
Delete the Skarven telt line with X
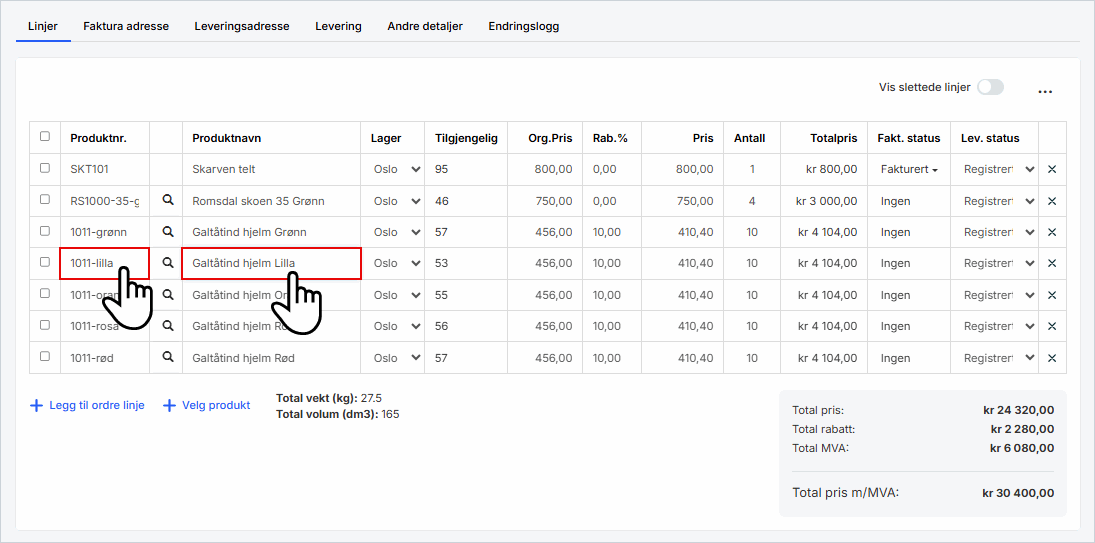pyautogui.click(x=1051, y=170)
